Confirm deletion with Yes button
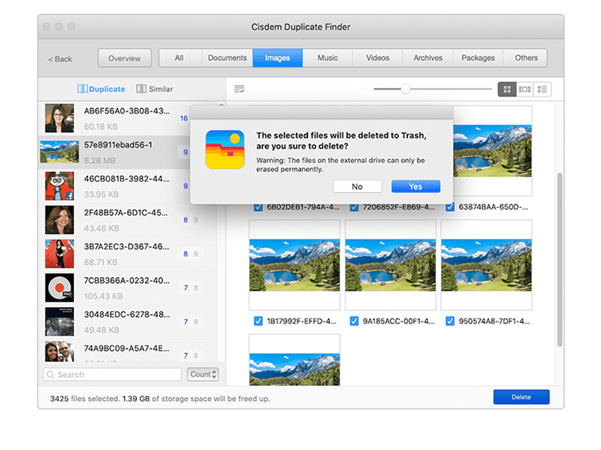 (x=416, y=187)
